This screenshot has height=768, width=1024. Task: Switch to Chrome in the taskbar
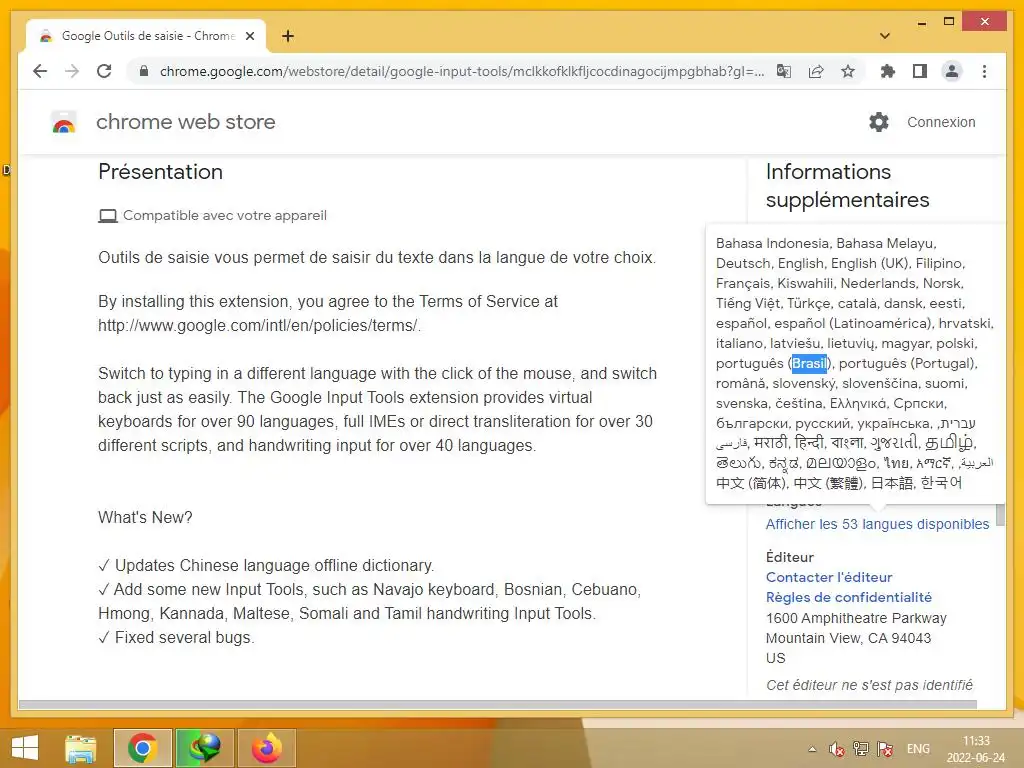[x=142, y=748]
